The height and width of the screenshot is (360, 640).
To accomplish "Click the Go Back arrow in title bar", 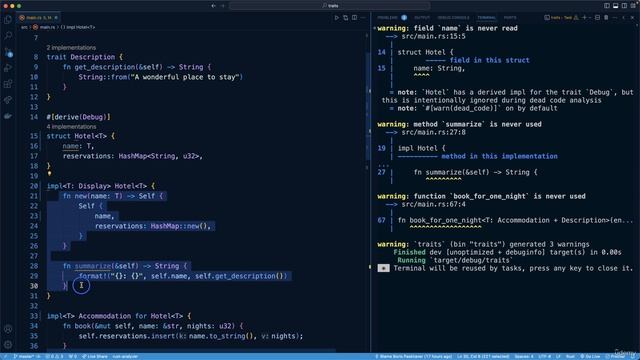I will (213, 6).
